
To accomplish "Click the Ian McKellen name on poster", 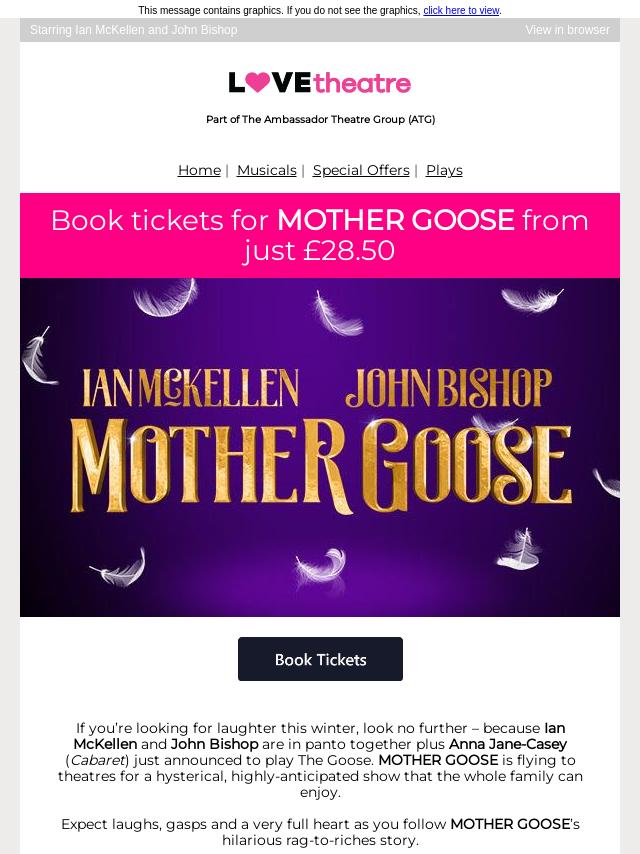I will 190,388.
